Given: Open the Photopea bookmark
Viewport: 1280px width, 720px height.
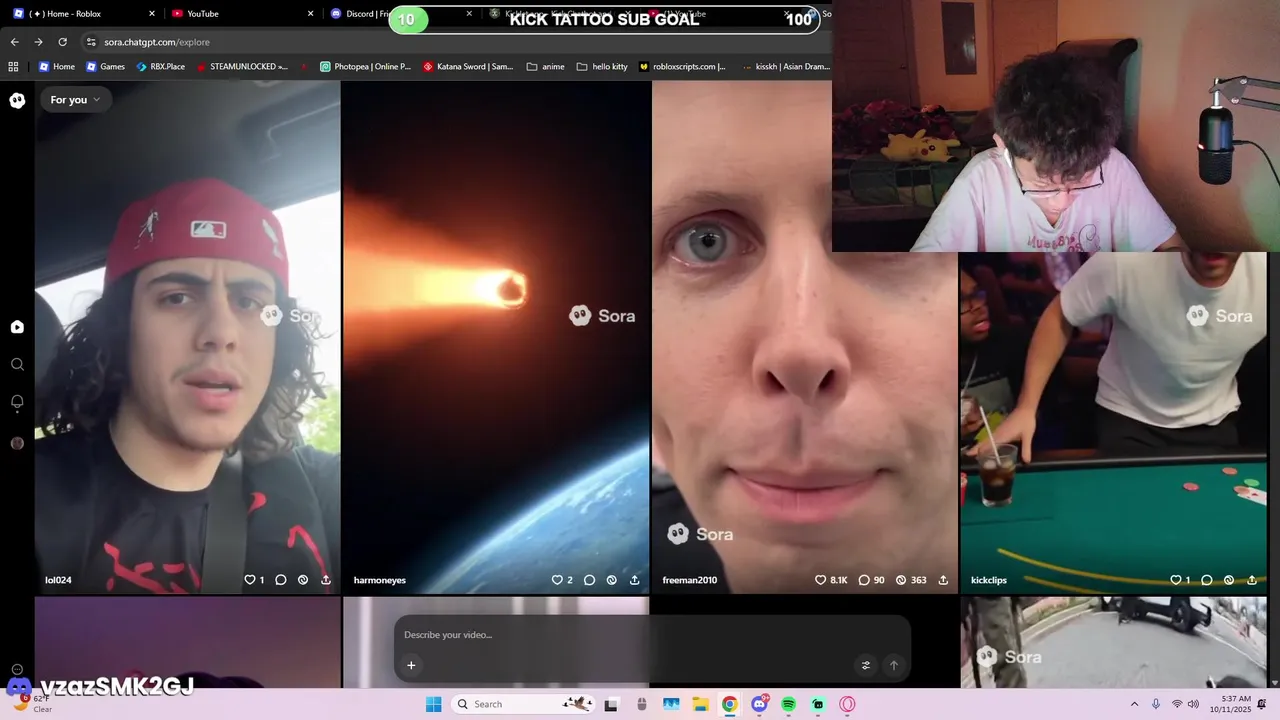Looking at the screenshot, I should (x=365, y=67).
